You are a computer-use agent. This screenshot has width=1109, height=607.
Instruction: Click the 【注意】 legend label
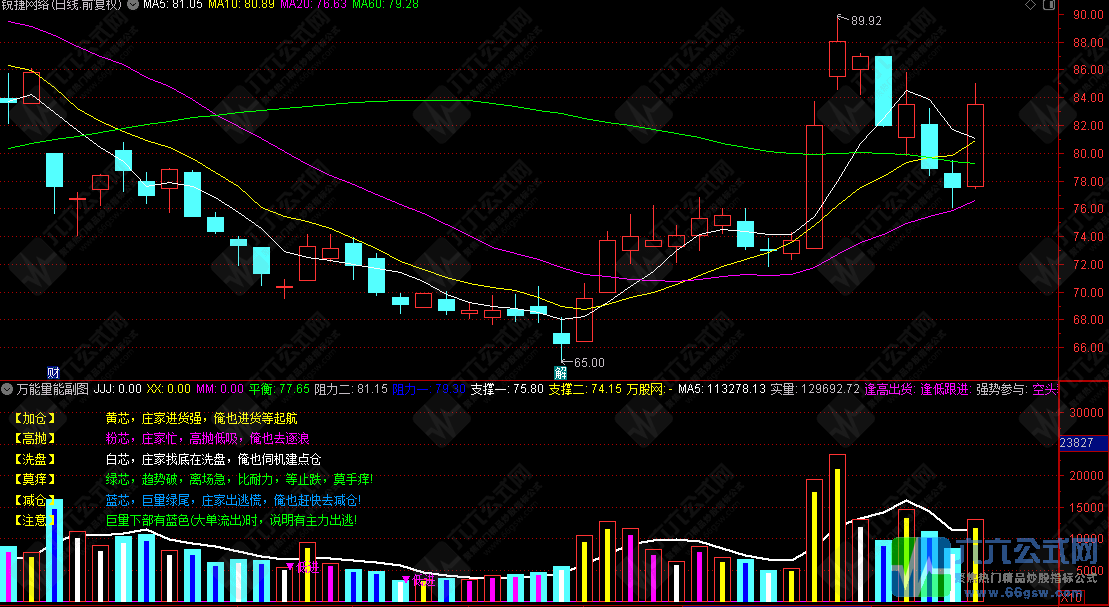[x=34, y=520]
